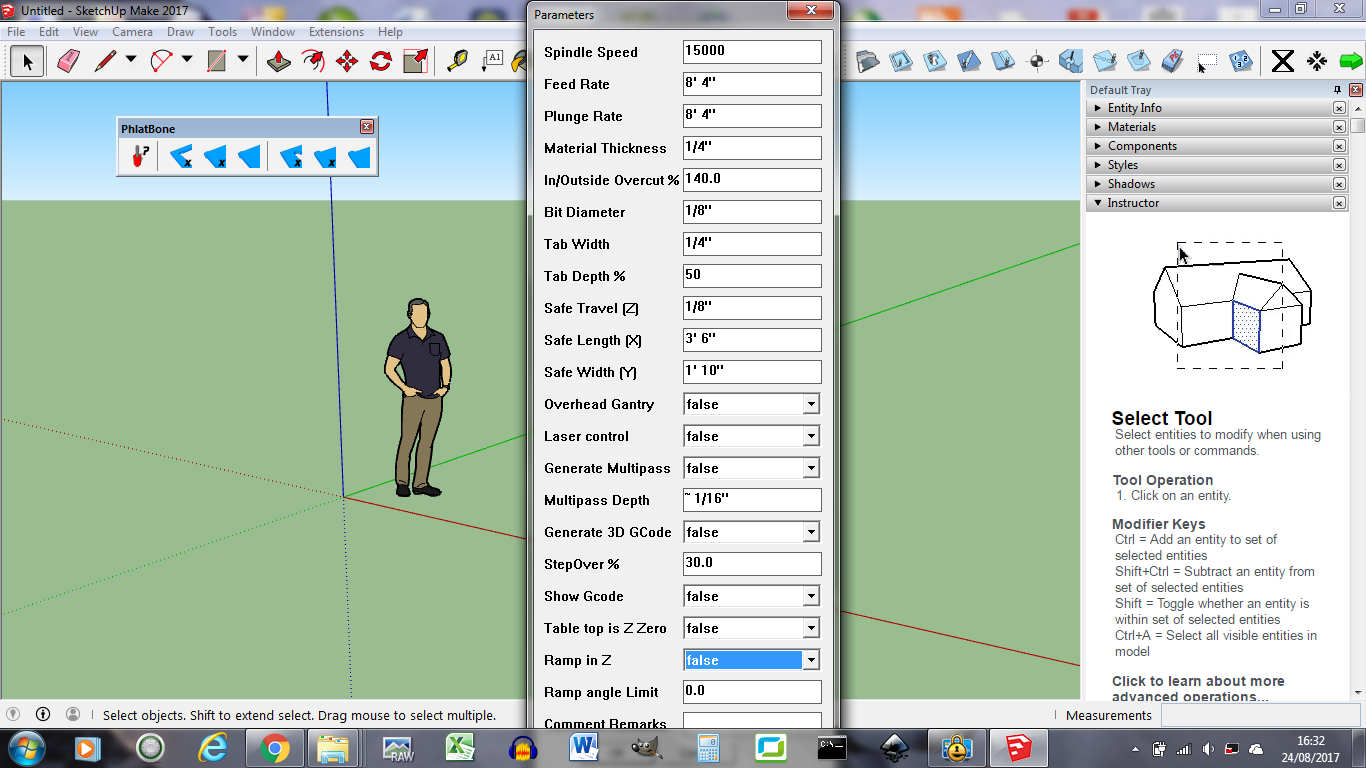Click the Spindle Speed input field

752,52
